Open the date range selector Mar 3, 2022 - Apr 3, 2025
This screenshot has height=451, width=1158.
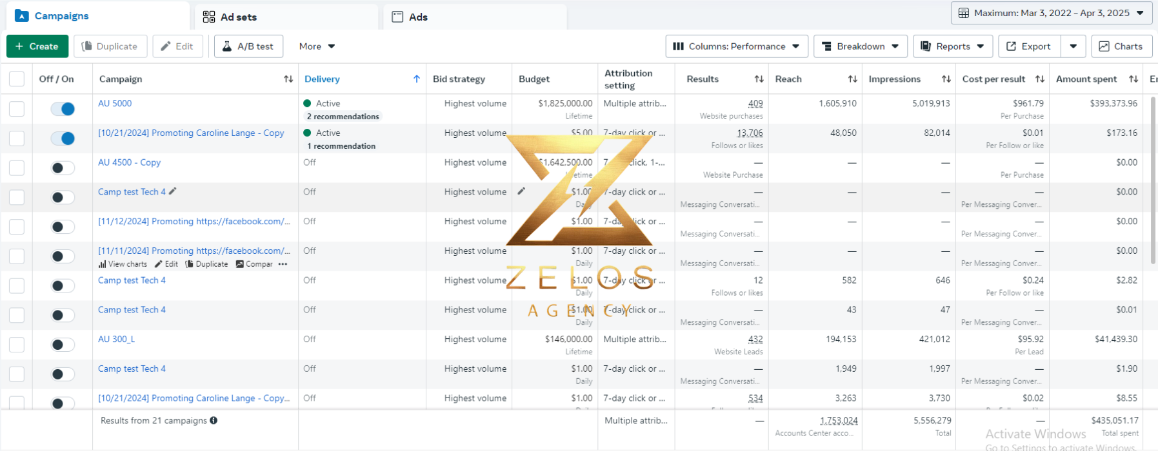point(1052,13)
